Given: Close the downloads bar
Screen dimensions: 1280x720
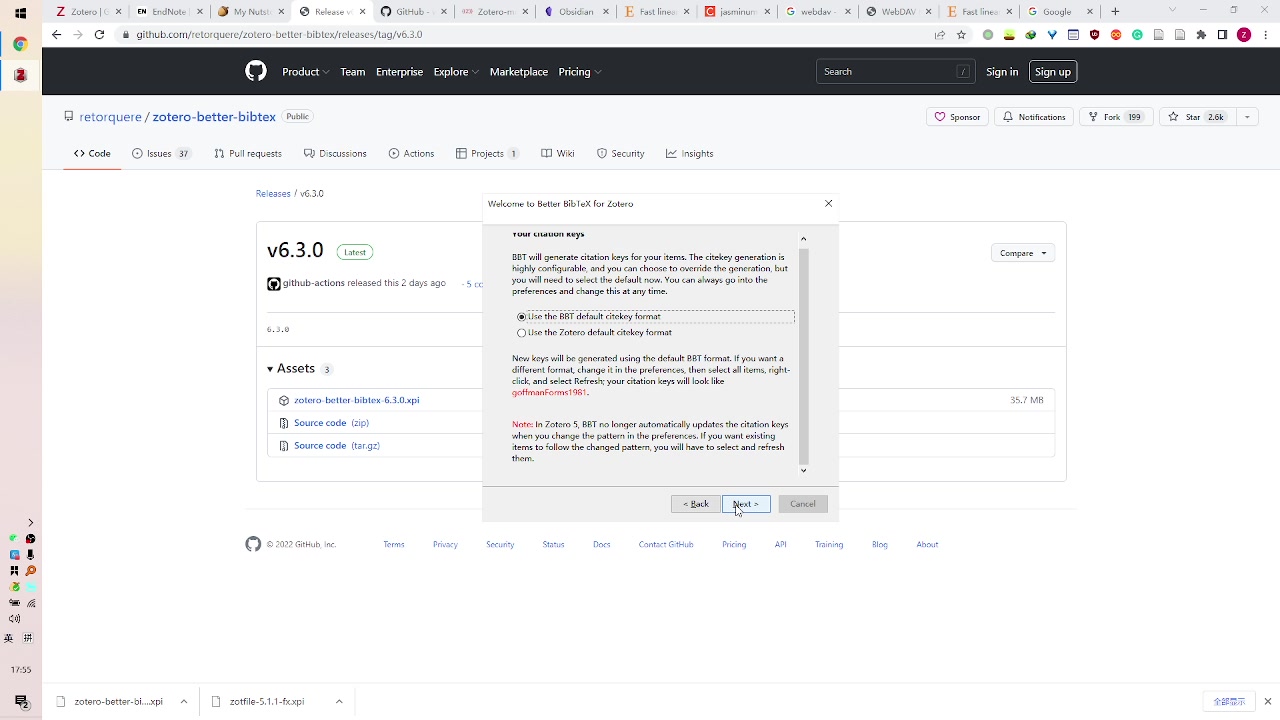Looking at the screenshot, I should tap(1268, 702).
